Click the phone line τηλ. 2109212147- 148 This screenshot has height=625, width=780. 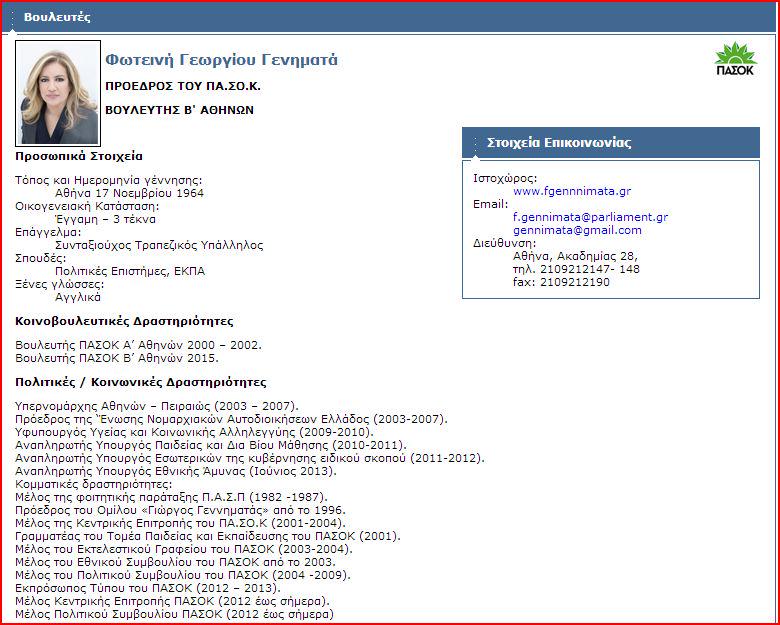tap(577, 269)
